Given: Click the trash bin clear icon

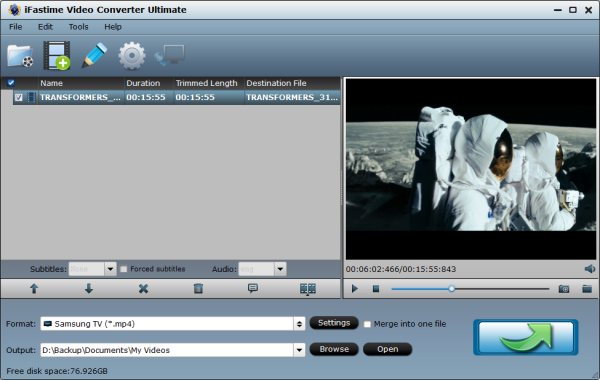Looking at the screenshot, I should pos(198,289).
